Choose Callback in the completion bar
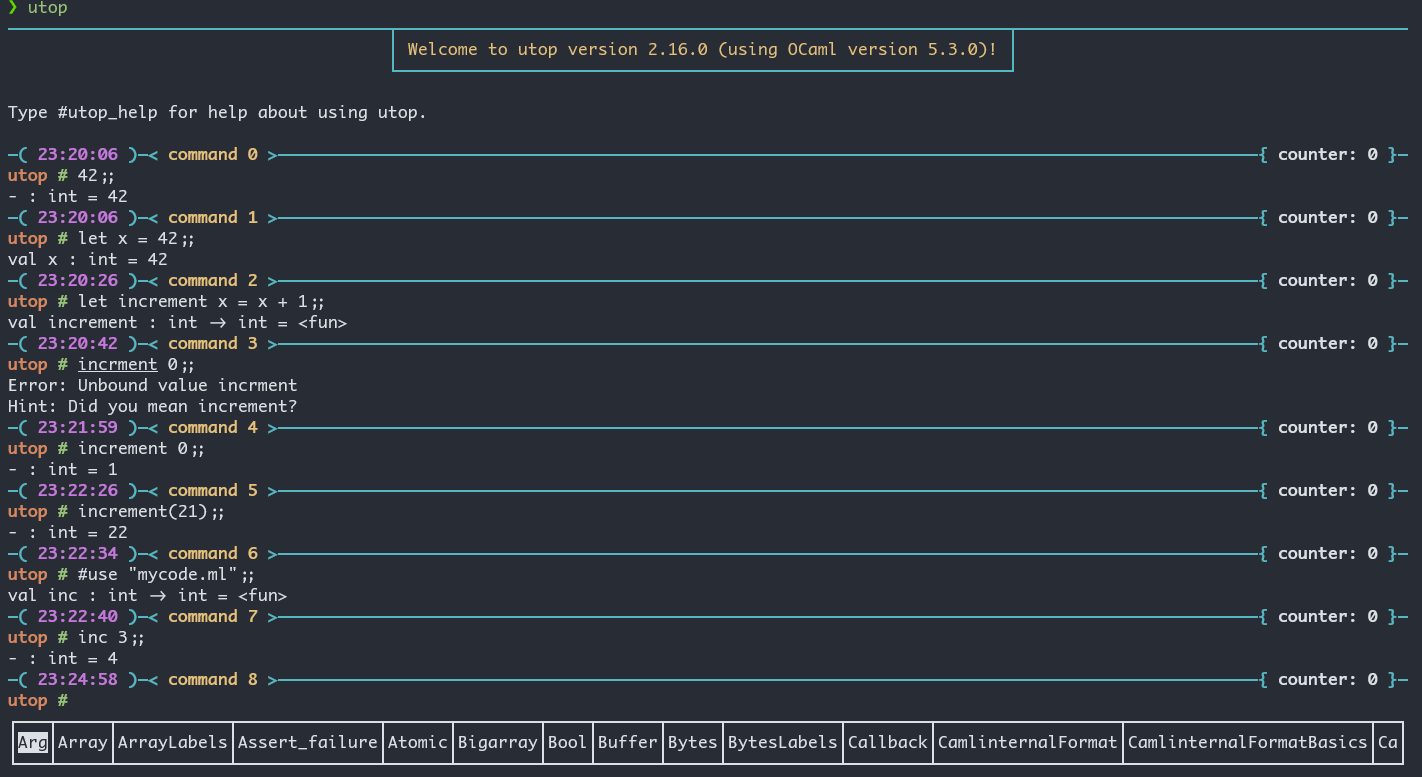This screenshot has width=1422, height=777. click(887, 742)
